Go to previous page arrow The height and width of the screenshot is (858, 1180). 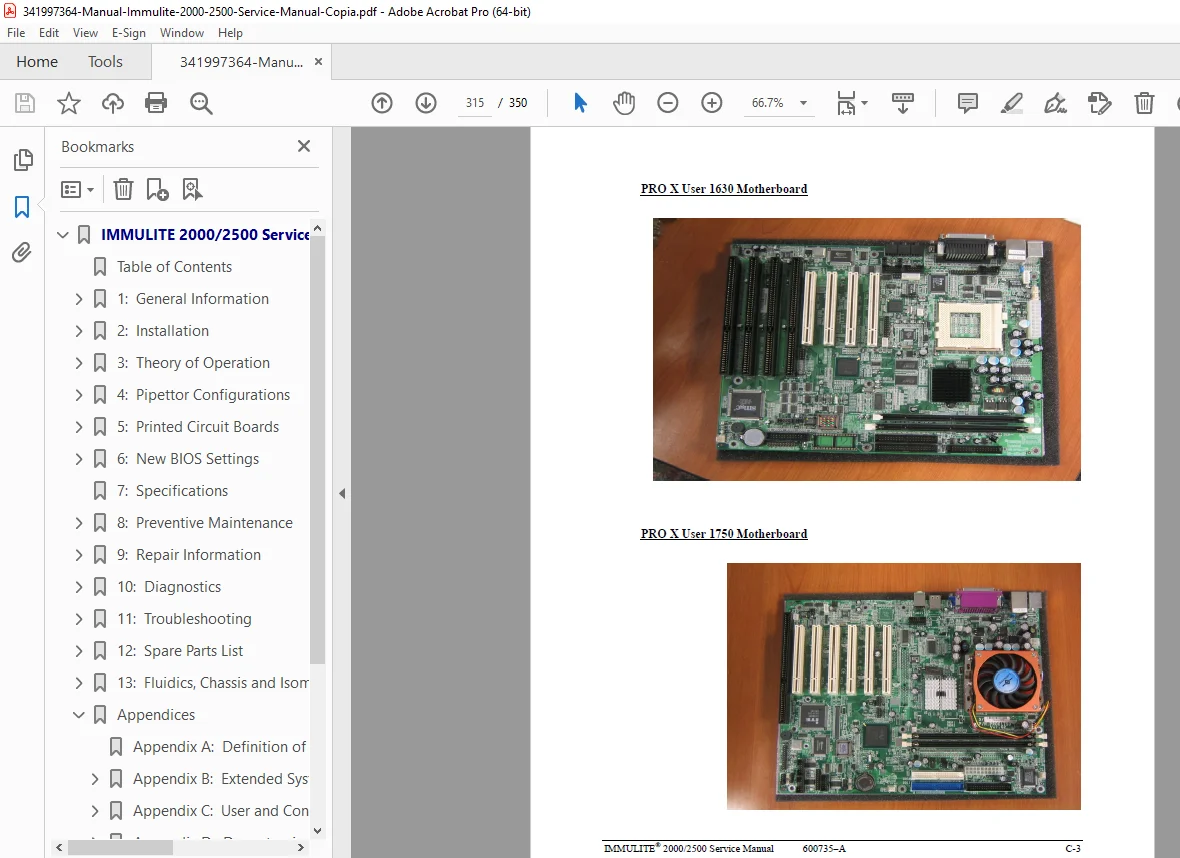(382, 103)
